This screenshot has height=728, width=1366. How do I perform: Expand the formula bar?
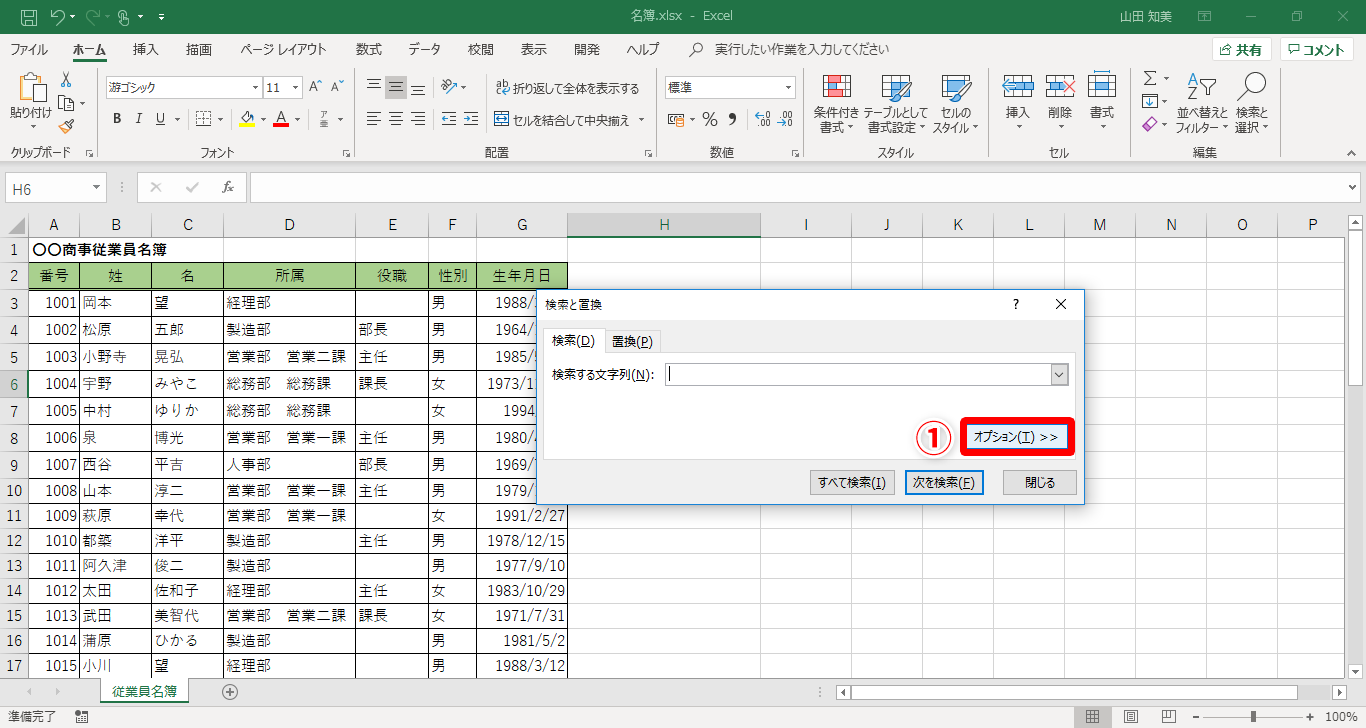[1353, 187]
